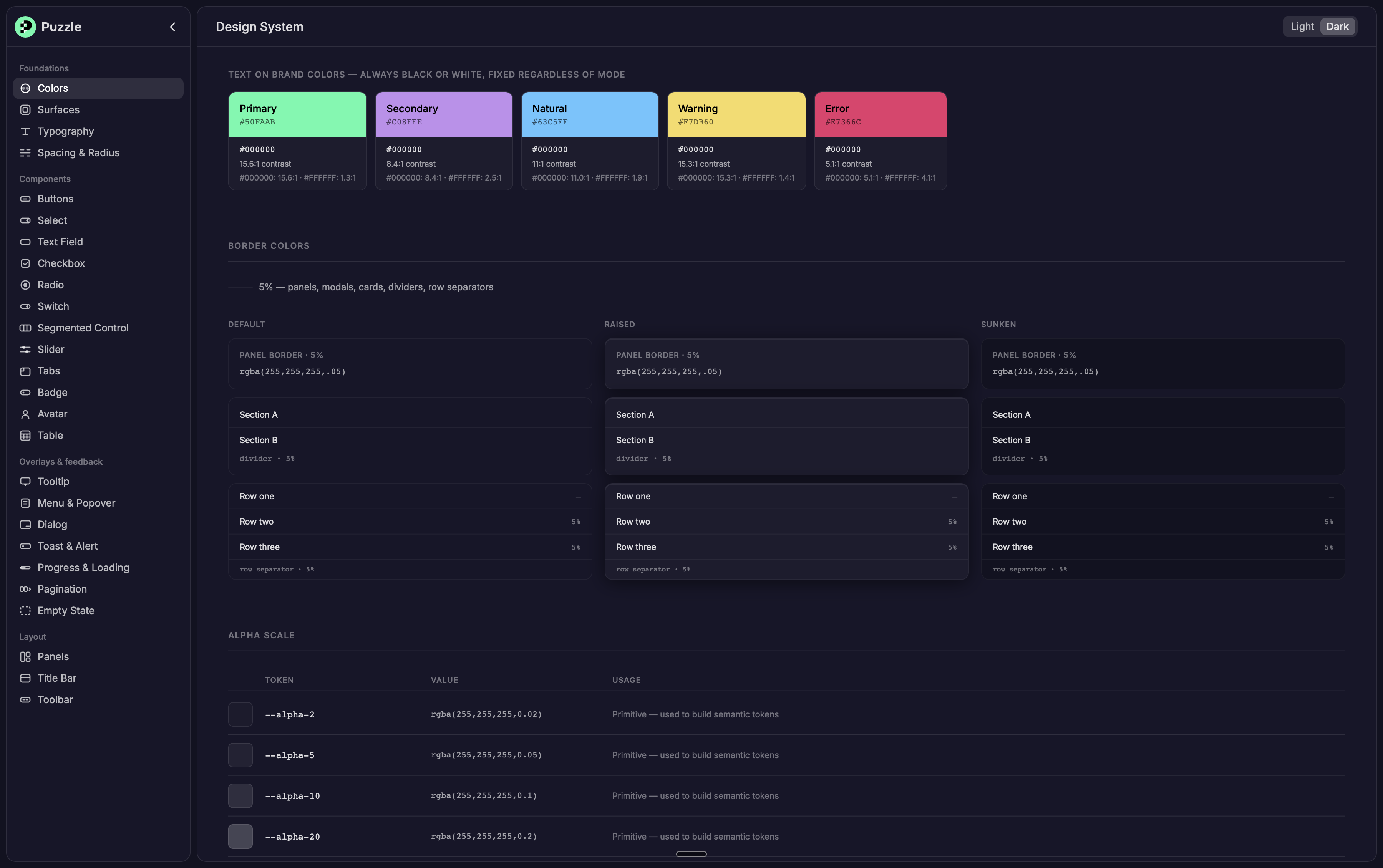
Task: Open Menu & Popover page
Action: point(98,504)
